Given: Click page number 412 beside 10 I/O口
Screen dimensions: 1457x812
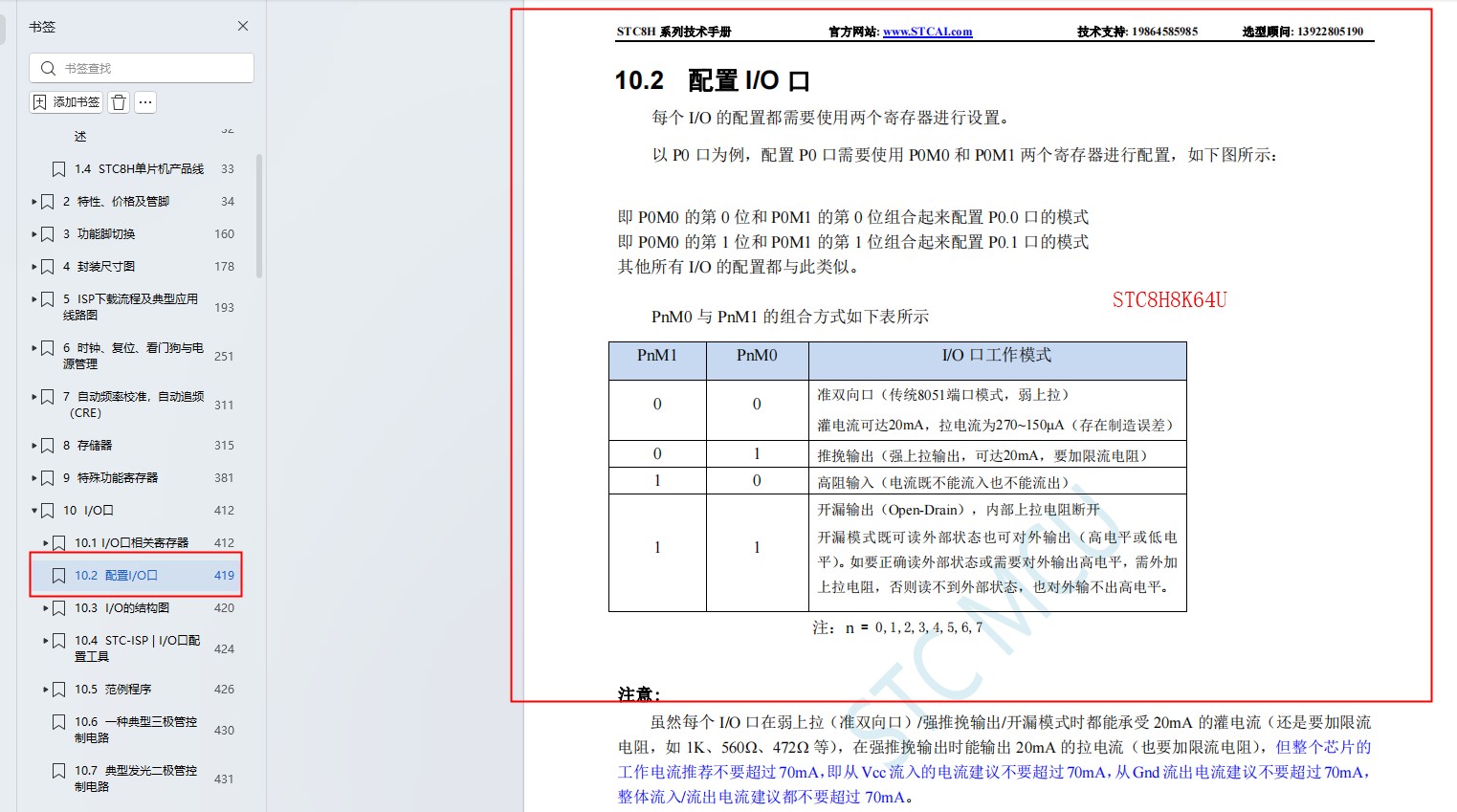Looking at the screenshot, I should [224, 511].
